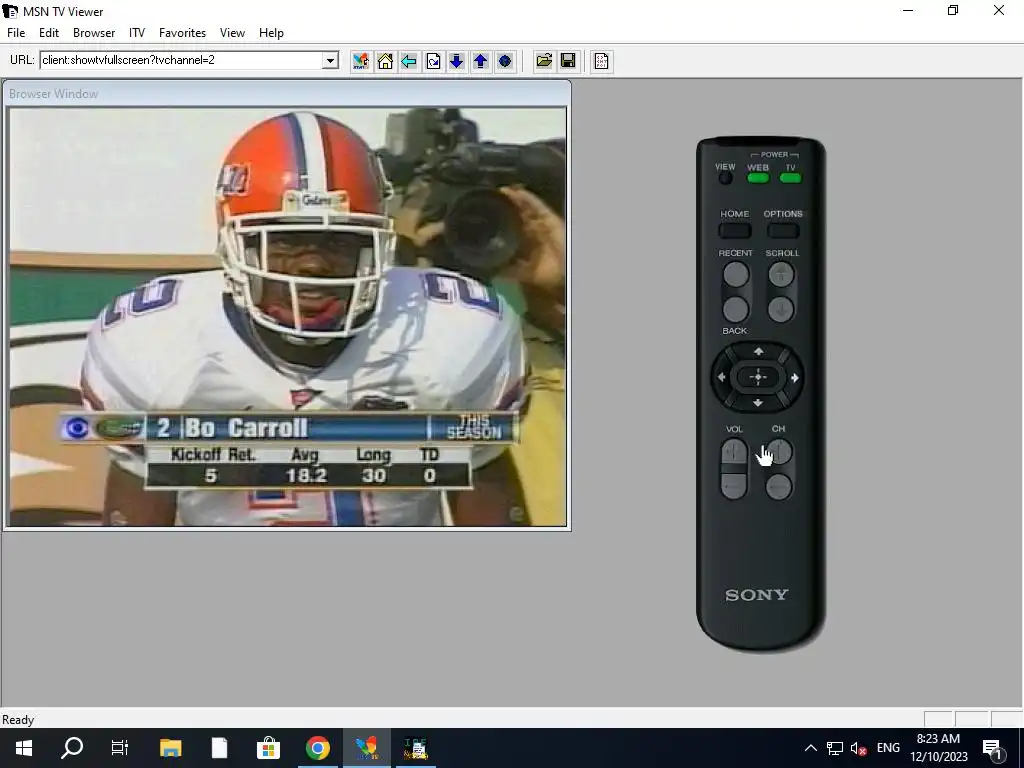Click the Browser Window title bar
Image resolution: width=1024 pixels, height=768 pixels.
pos(287,93)
